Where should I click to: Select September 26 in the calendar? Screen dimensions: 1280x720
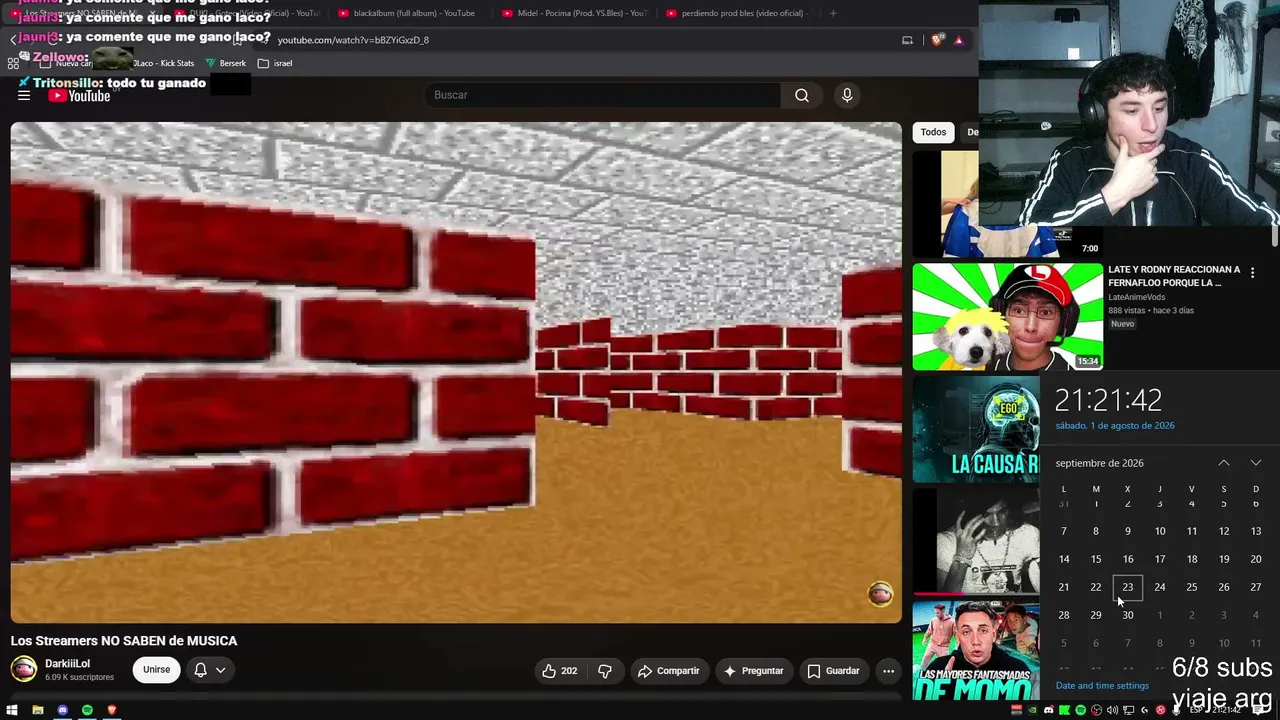pos(1224,587)
